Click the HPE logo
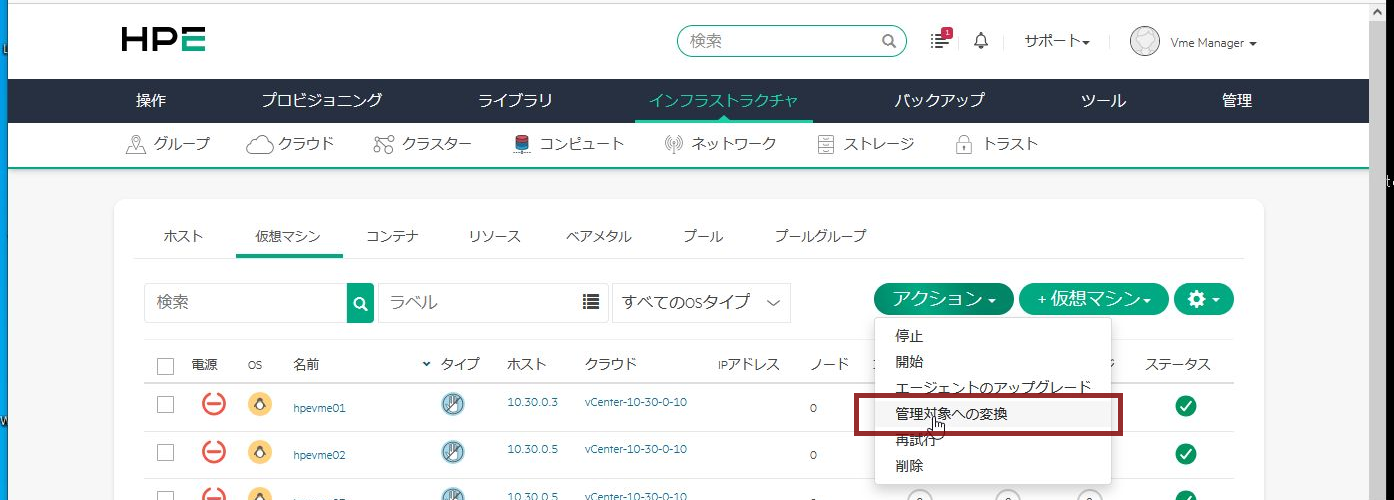This screenshot has width=1394, height=500. [163, 40]
